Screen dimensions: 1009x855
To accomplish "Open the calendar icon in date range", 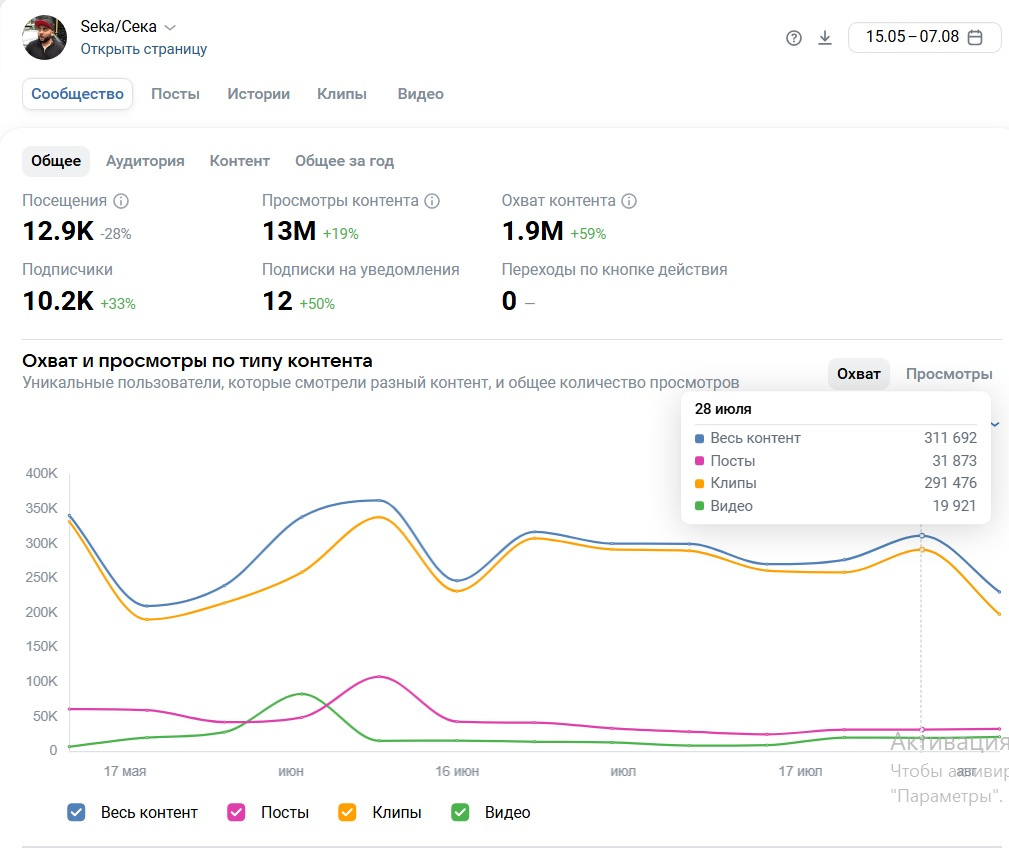I will tap(975, 37).
